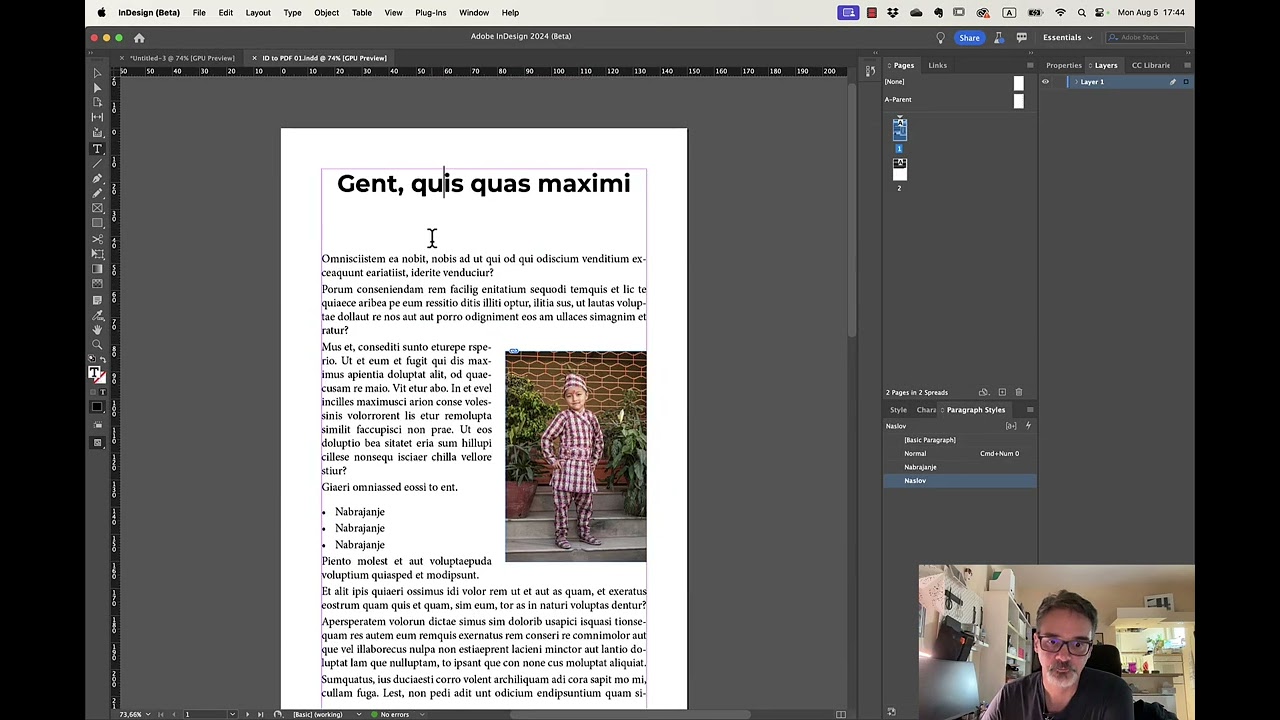The height and width of the screenshot is (720, 1280).
Task: Select the Selection tool in the toolbar
Action: 97,75
